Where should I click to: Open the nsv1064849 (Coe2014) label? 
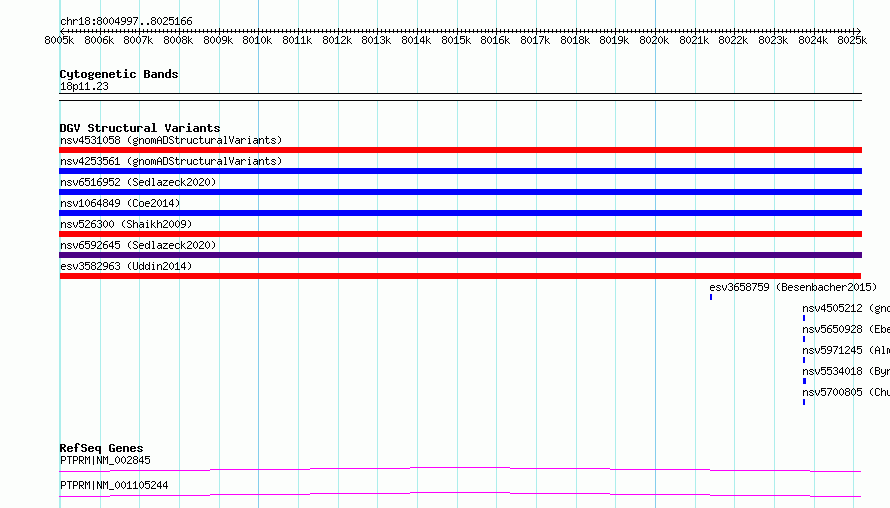click(120, 203)
